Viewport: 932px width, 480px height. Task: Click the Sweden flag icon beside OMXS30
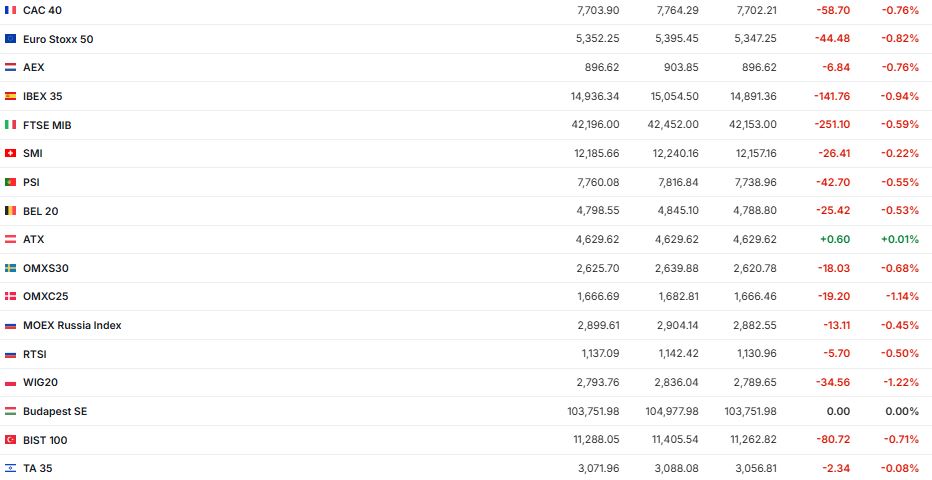[x=10, y=268]
